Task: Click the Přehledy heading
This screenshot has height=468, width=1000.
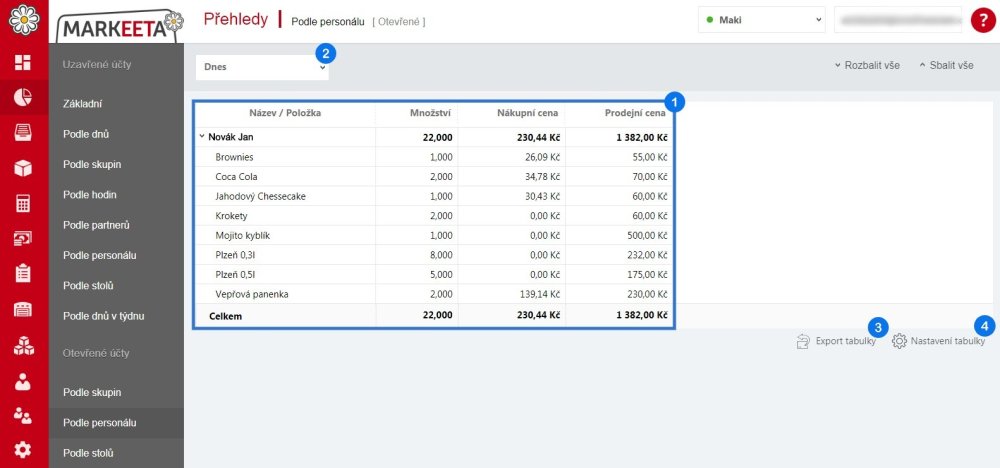Action: click(x=235, y=19)
